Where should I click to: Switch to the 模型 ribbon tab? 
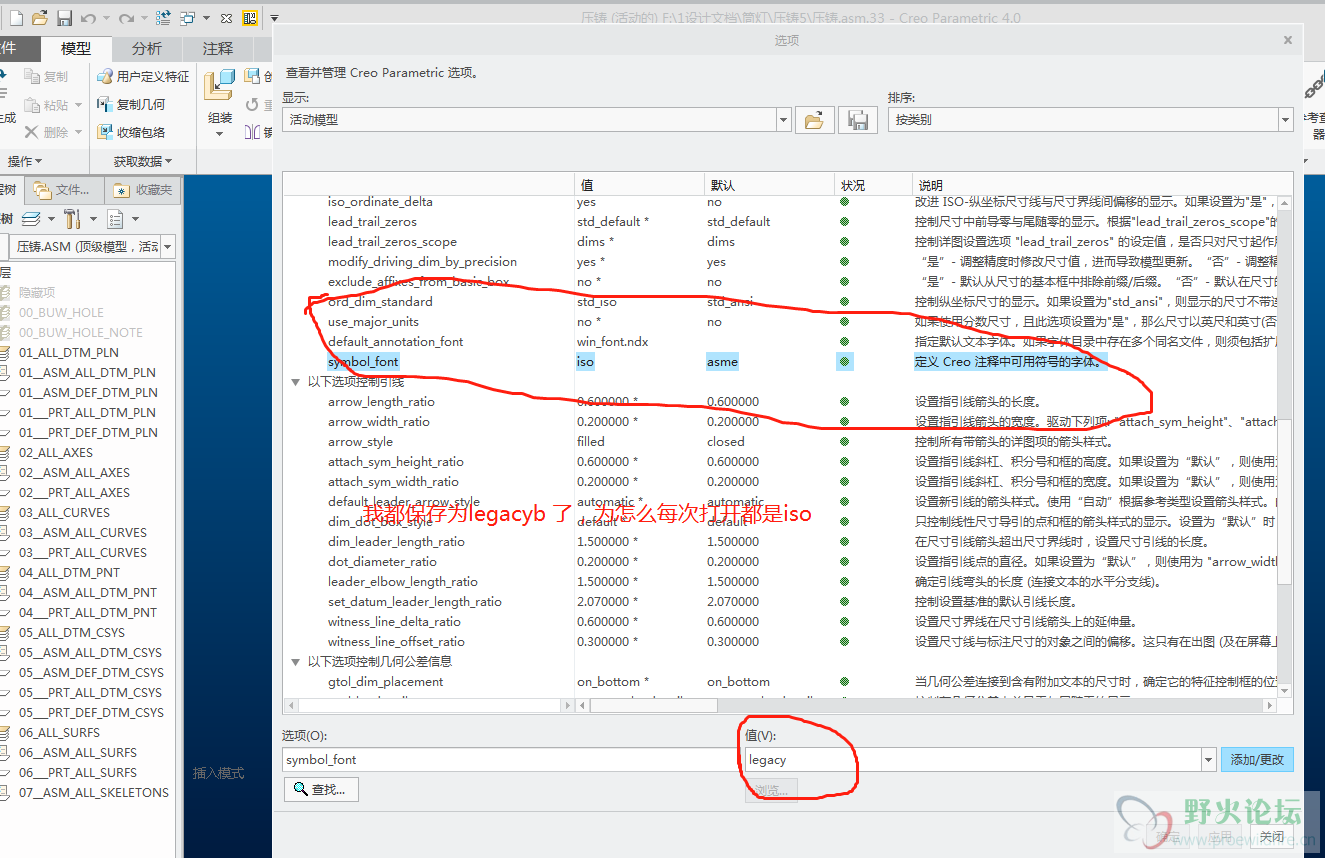[x=76, y=48]
